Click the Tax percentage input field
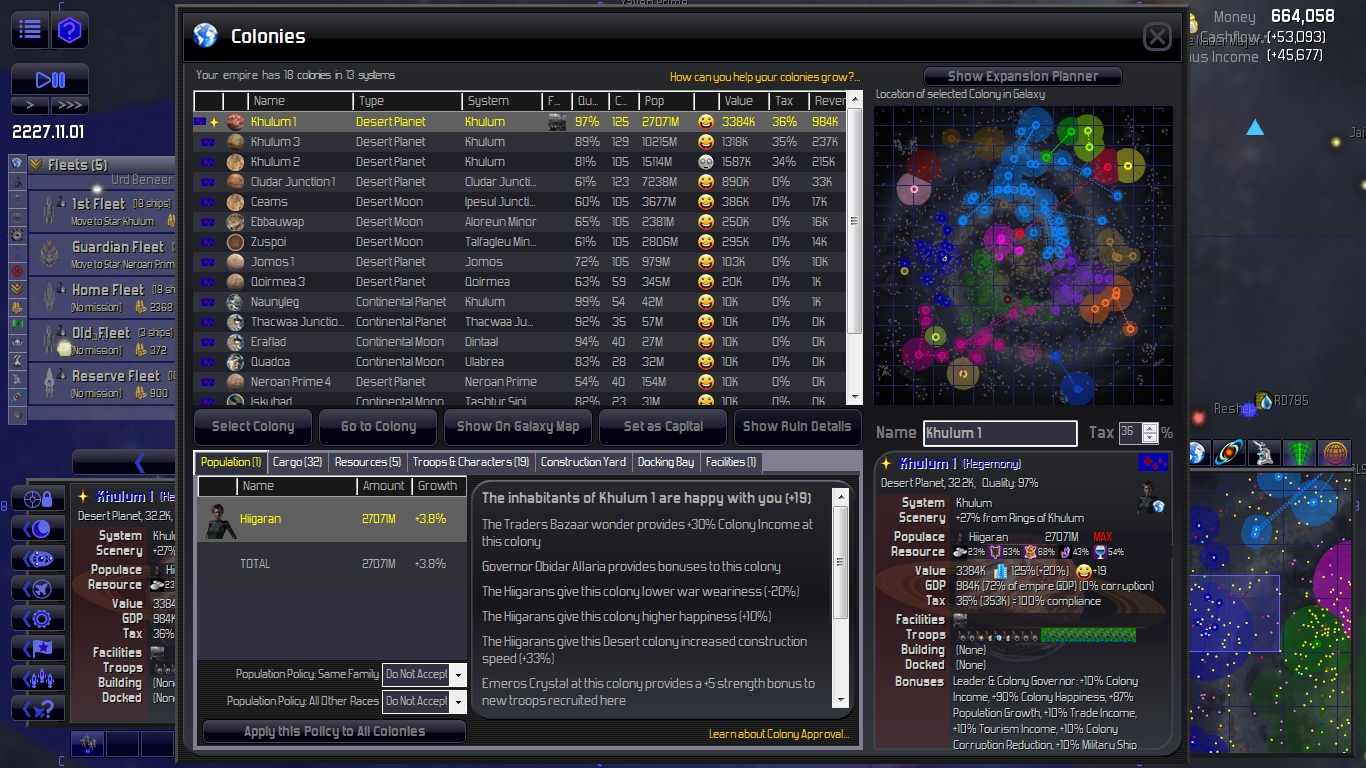The height and width of the screenshot is (768, 1366). click(x=1130, y=433)
